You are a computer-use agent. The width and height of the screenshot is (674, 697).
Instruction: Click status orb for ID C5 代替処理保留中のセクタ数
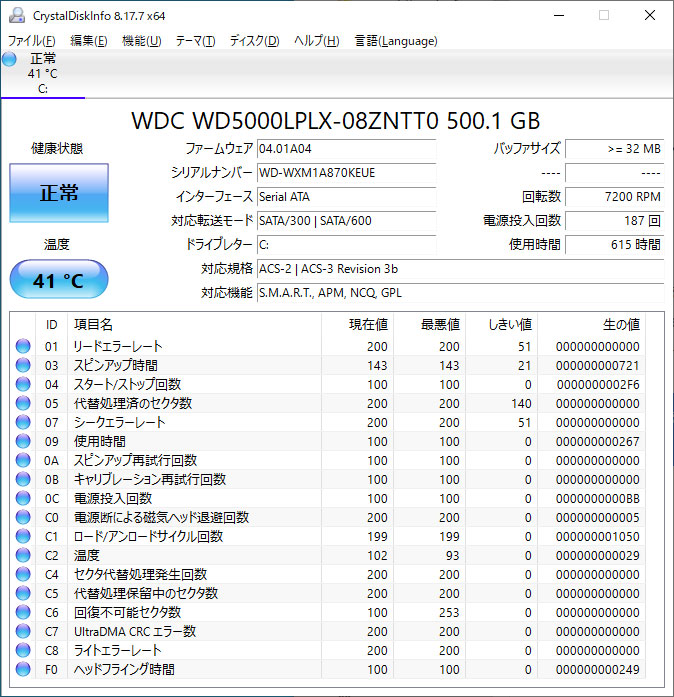point(23,593)
